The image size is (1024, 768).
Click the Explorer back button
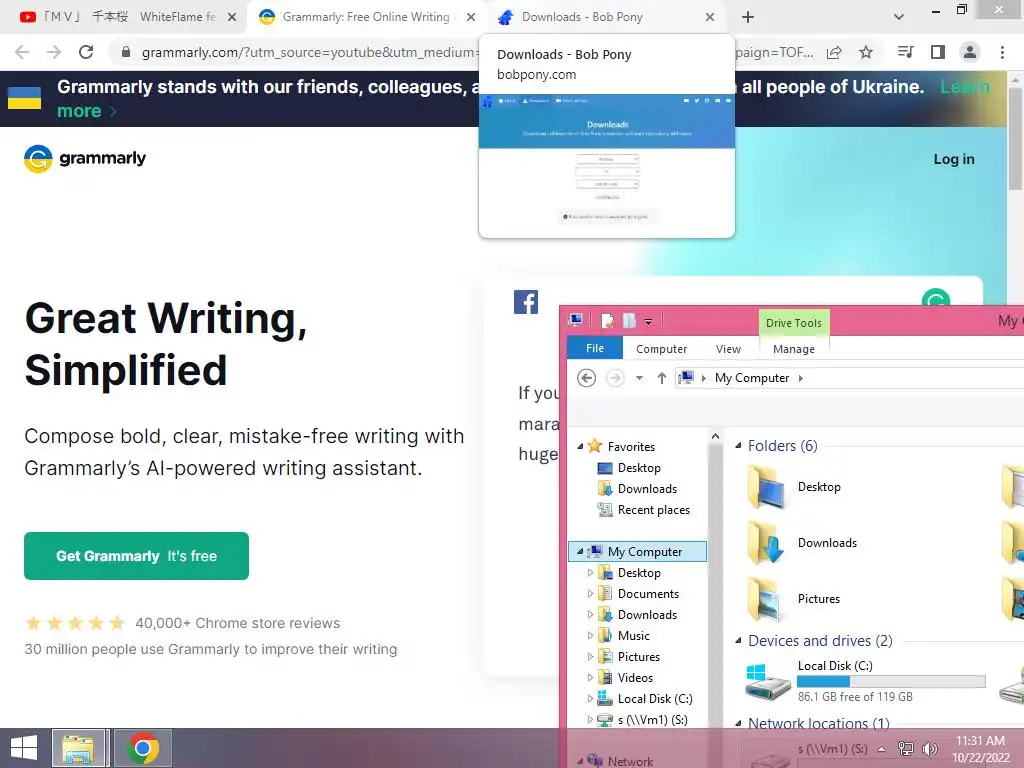pos(586,377)
